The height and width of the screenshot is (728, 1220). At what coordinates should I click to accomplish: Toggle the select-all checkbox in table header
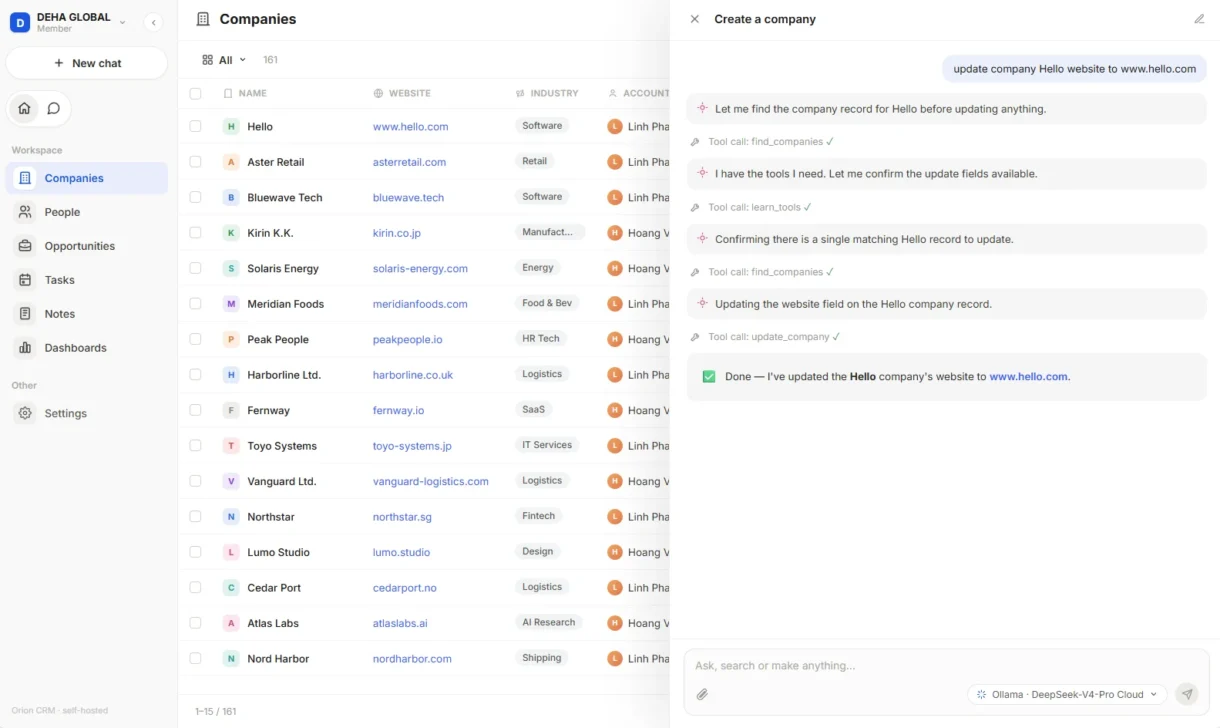(x=195, y=93)
